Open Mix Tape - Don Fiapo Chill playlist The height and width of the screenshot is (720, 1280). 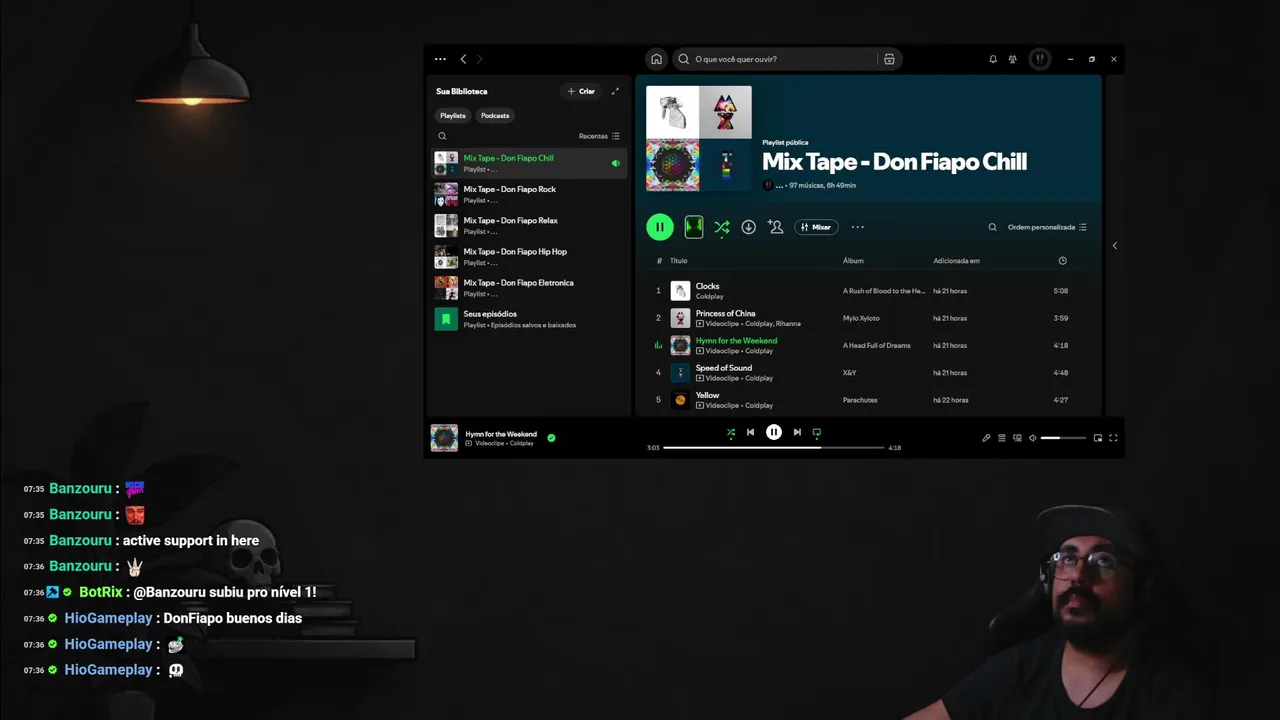click(x=529, y=163)
